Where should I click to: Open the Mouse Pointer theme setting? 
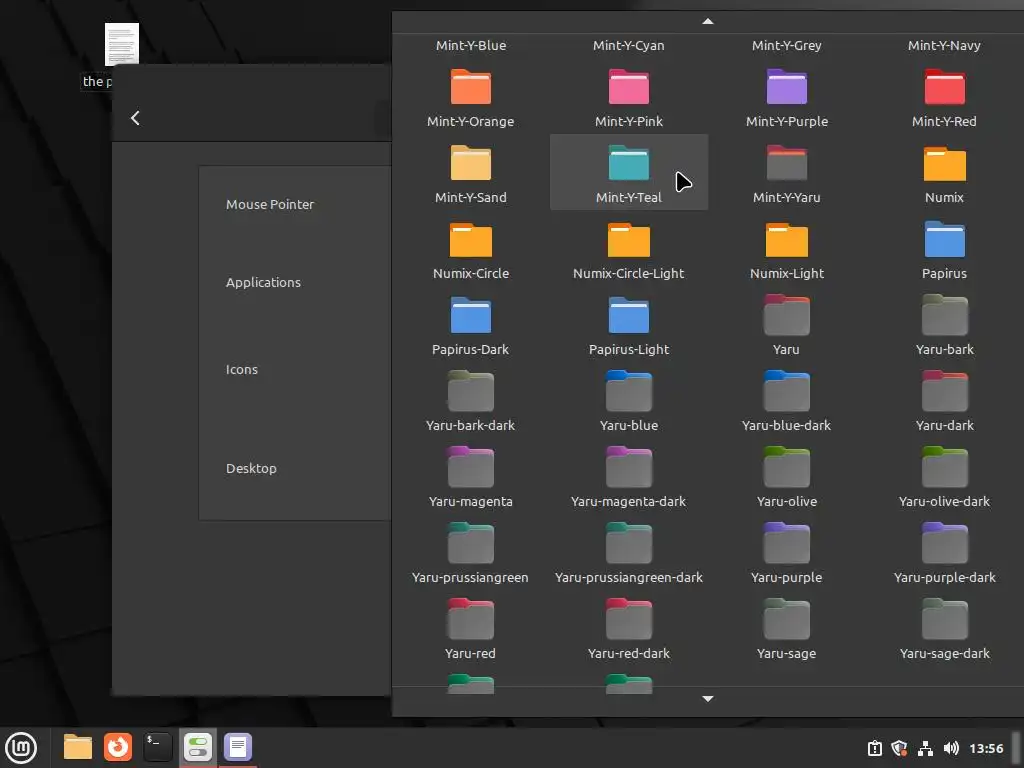coord(270,204)
